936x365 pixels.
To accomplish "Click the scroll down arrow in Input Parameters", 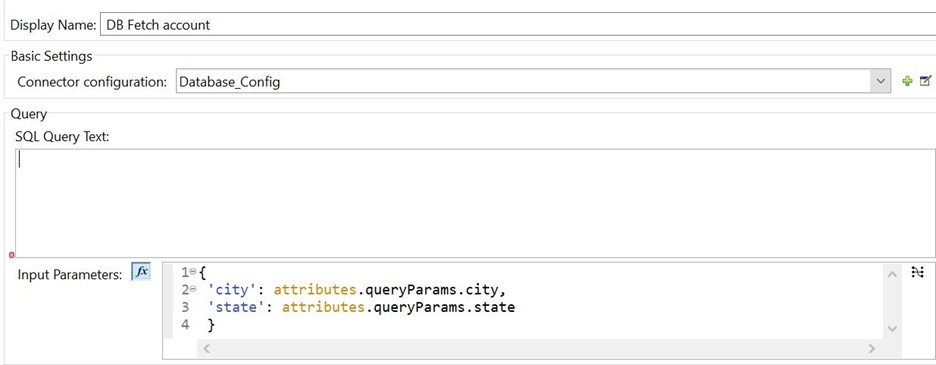I will tap(892, 329).
